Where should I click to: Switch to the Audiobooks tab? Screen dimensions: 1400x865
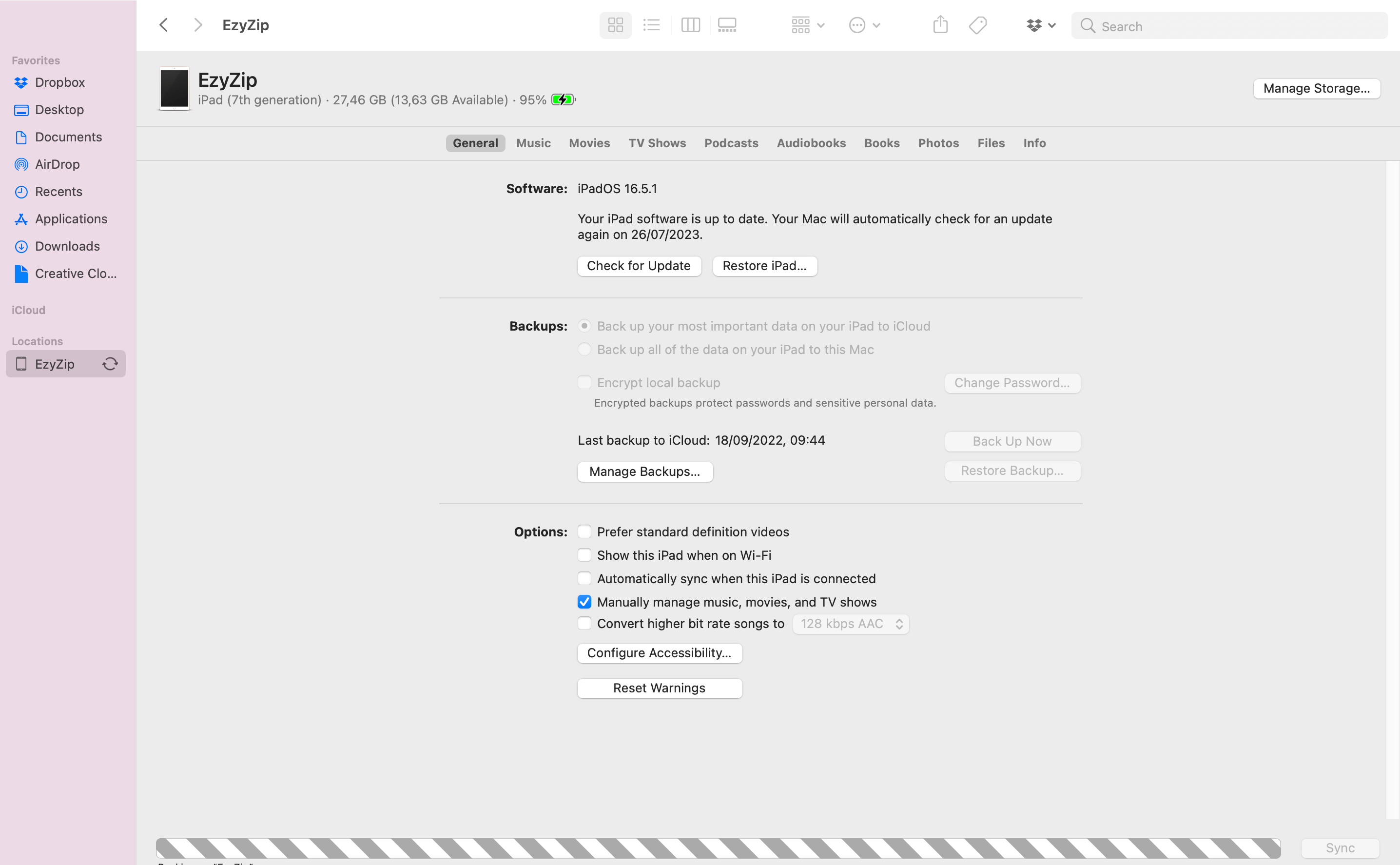[811, 143]
